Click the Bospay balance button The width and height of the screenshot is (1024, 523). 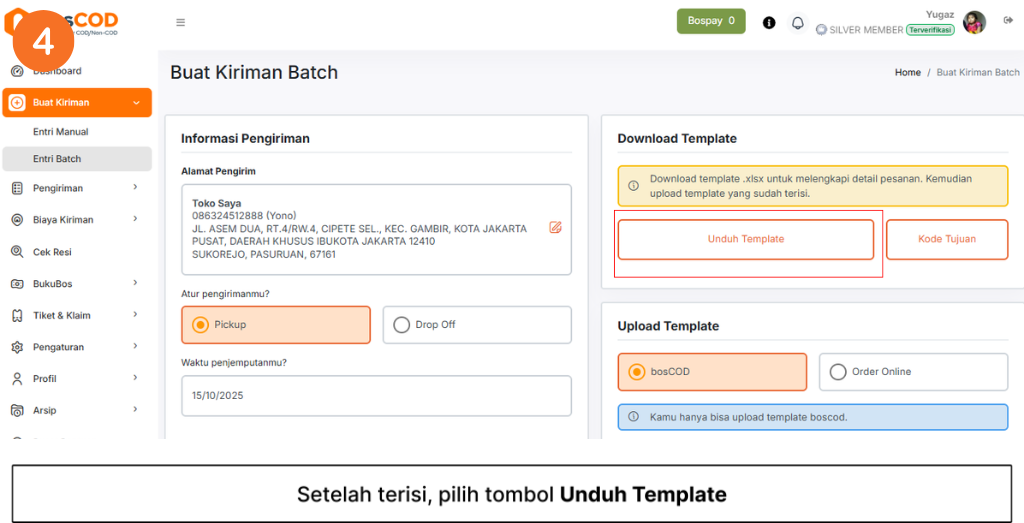click(x=711, y=21)
